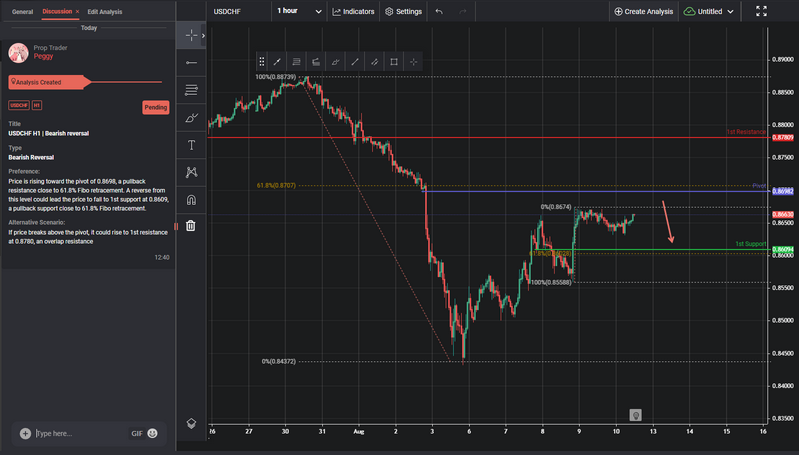Open chart Settings

tap(404, 11)
